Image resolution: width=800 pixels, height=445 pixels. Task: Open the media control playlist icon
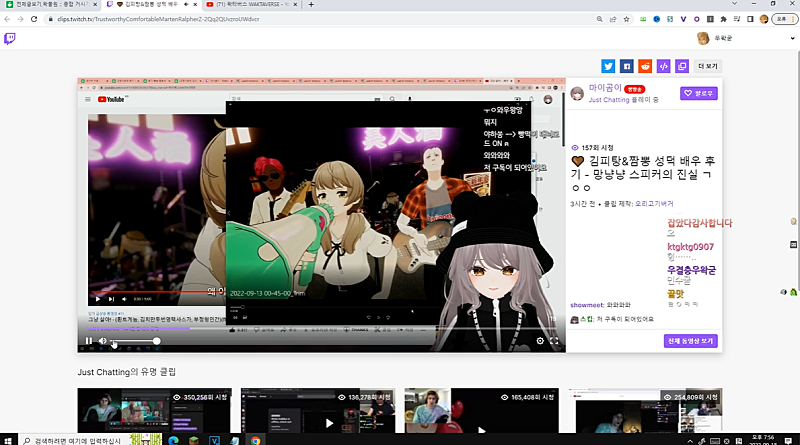737,19
